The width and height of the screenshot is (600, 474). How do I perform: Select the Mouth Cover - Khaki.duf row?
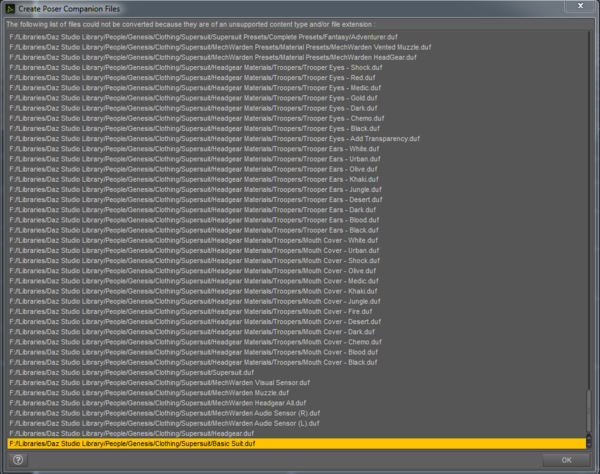pyautogui.click(x=297, y=291)
